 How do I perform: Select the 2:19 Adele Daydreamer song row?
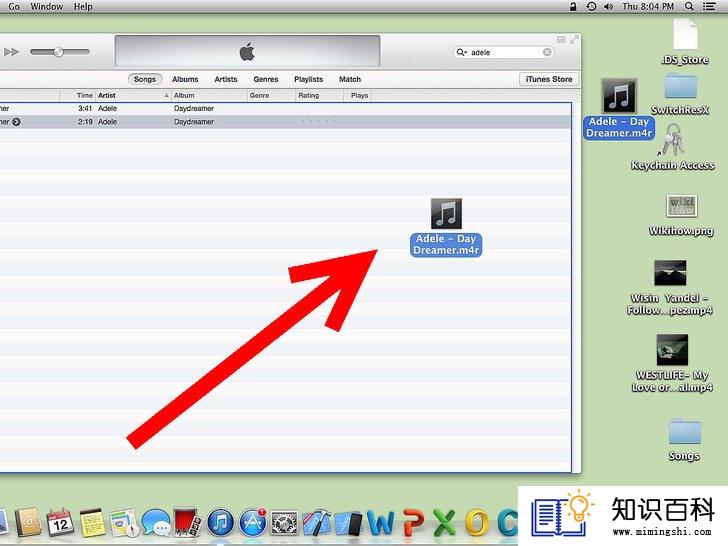(x=285, y=122)
